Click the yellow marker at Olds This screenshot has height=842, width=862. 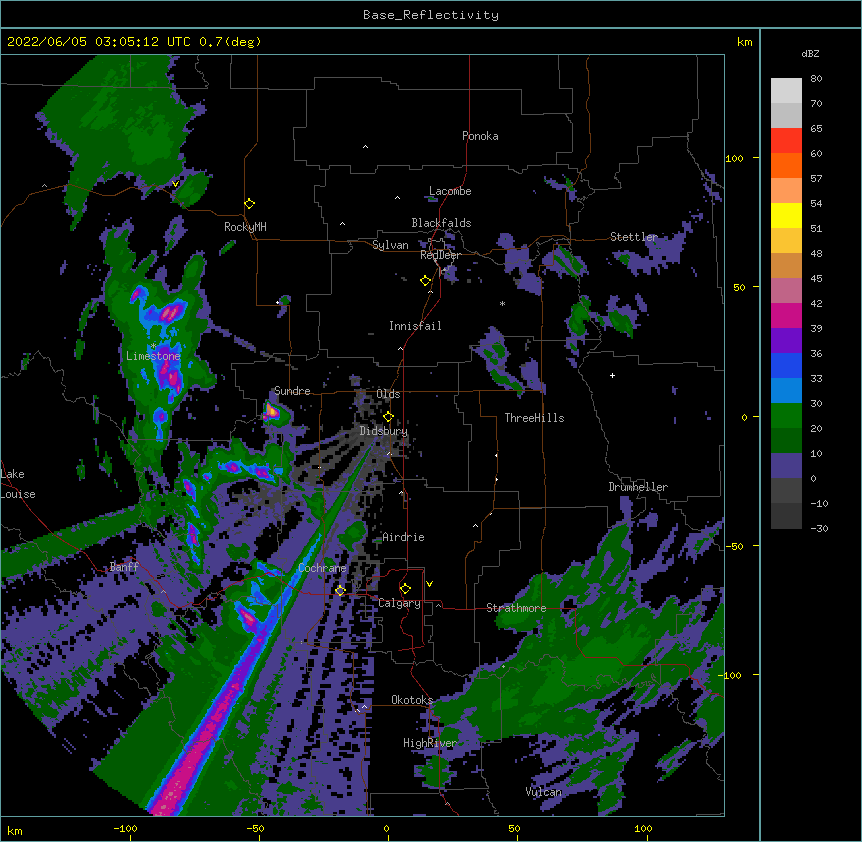[x=389, y=416]
